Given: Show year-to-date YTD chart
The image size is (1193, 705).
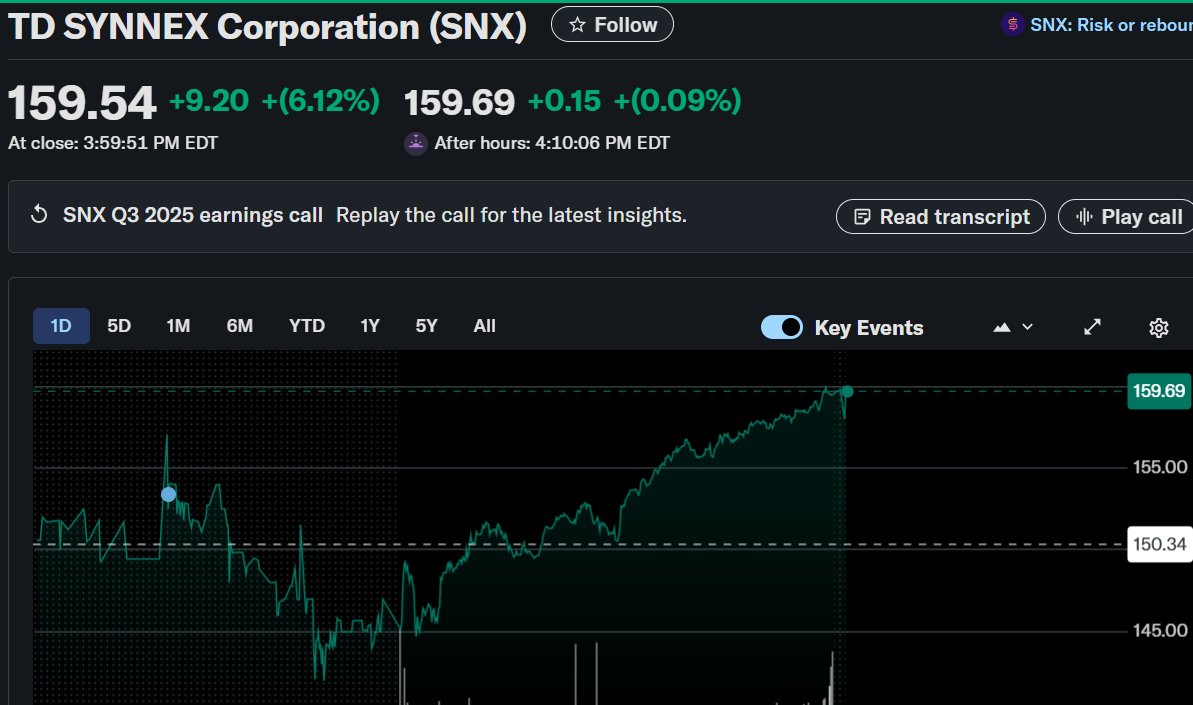Looking at the screenshot, I should (x=307, y=326).
